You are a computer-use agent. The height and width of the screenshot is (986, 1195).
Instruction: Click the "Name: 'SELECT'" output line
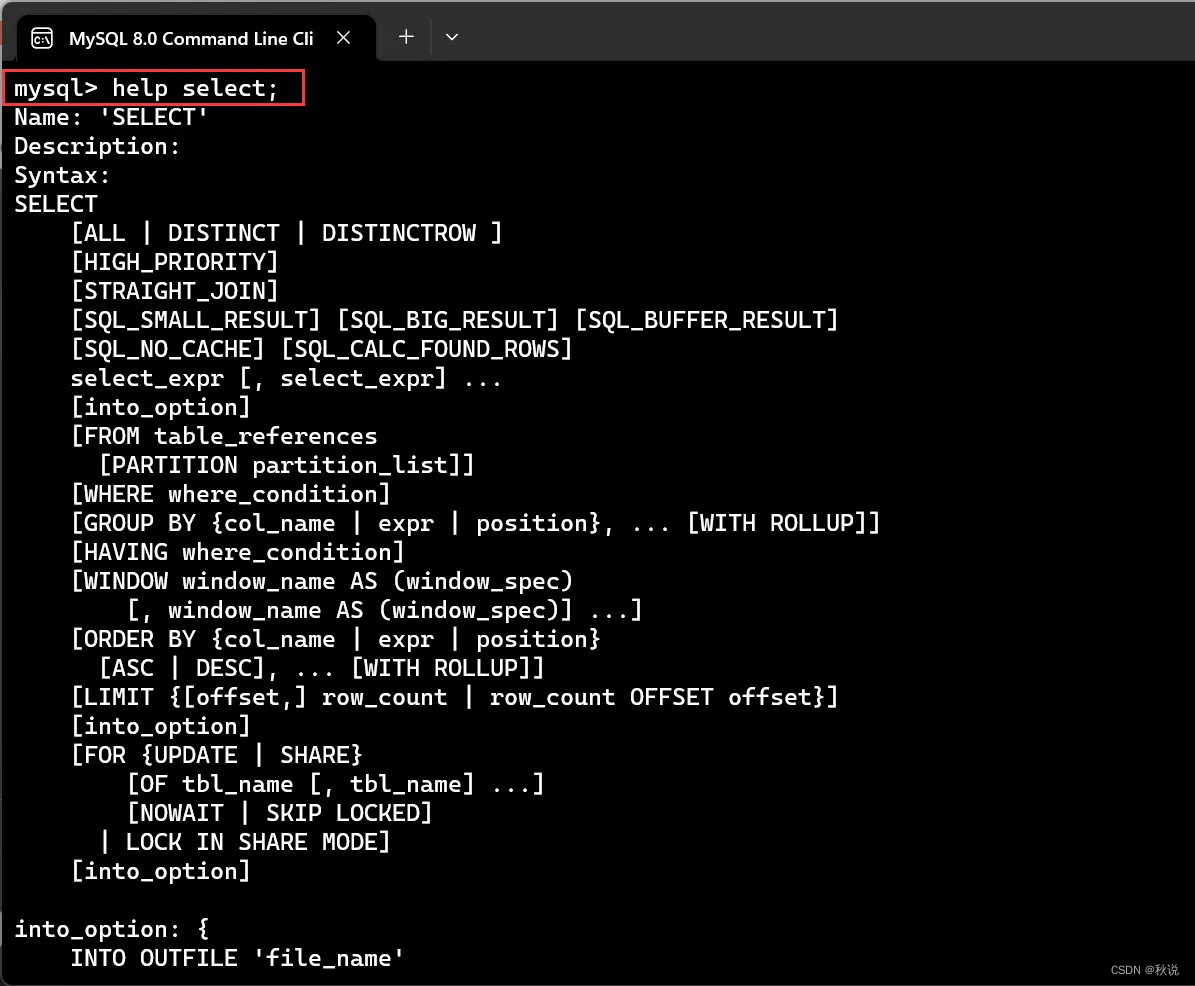click(111, 117)
